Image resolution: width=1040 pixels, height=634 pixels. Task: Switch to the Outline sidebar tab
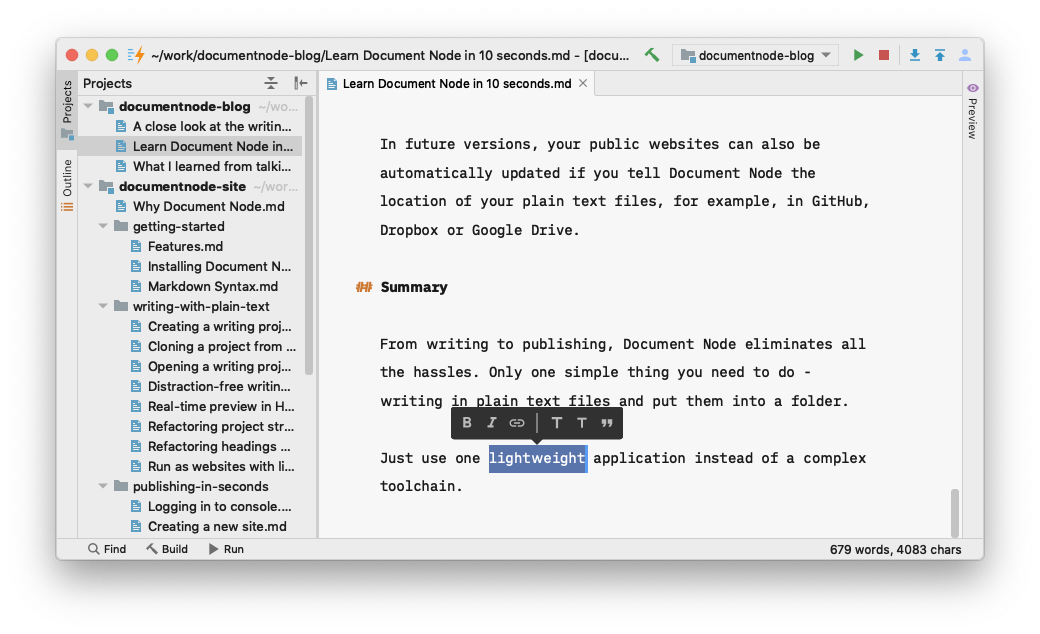pyautogui.click(x=67, y=185)
